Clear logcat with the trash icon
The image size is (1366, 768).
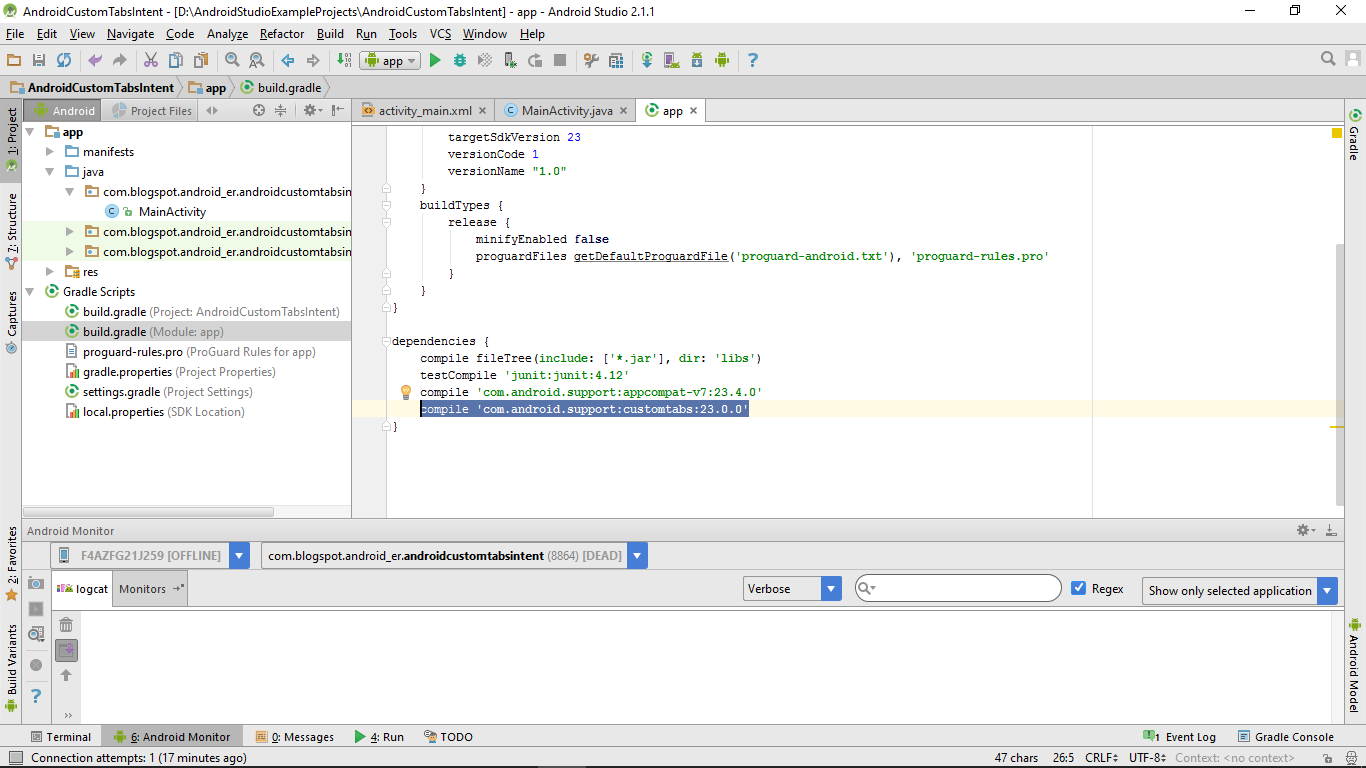pos(66,625)
